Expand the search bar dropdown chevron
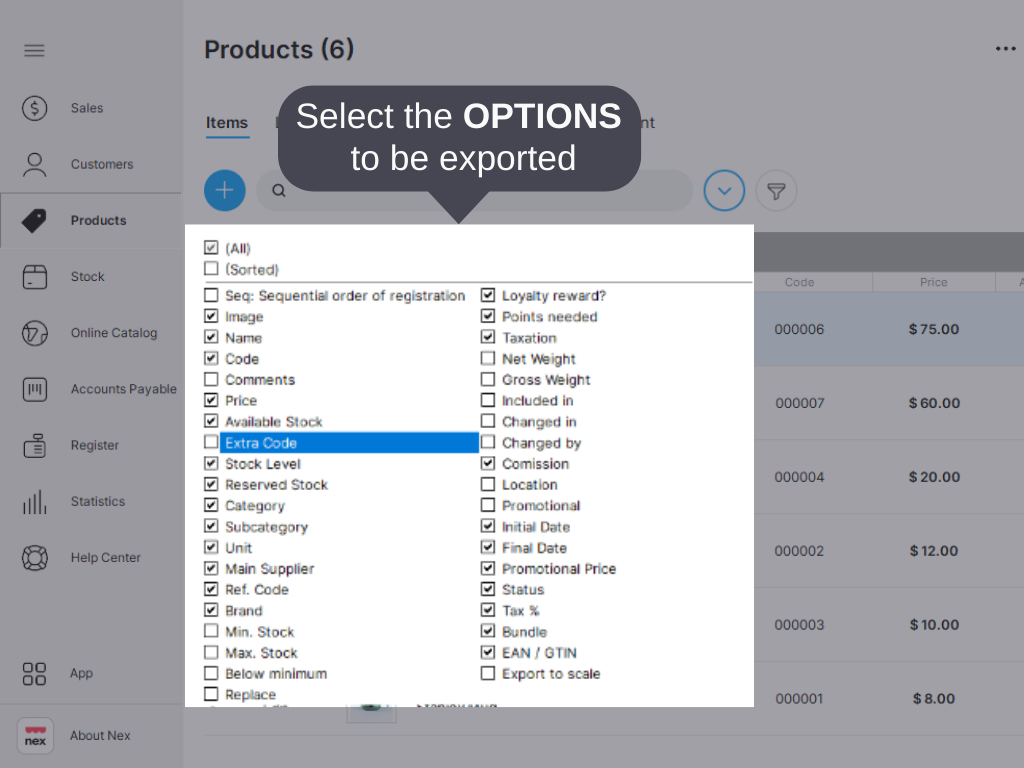Viewport: 1024px width, 768px height. [x=724, y=190]
